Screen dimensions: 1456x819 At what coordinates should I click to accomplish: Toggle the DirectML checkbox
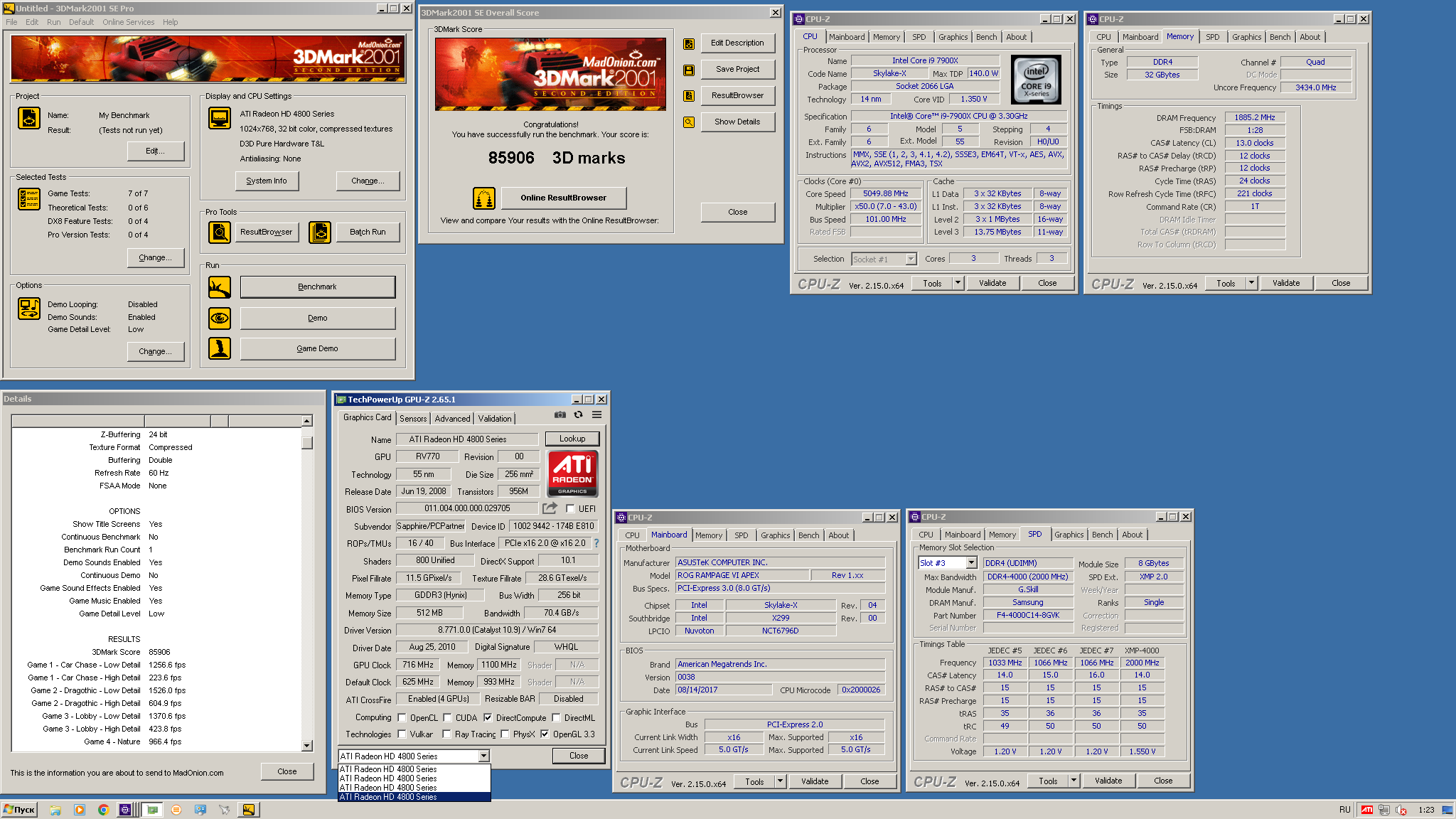pos(556,718)
